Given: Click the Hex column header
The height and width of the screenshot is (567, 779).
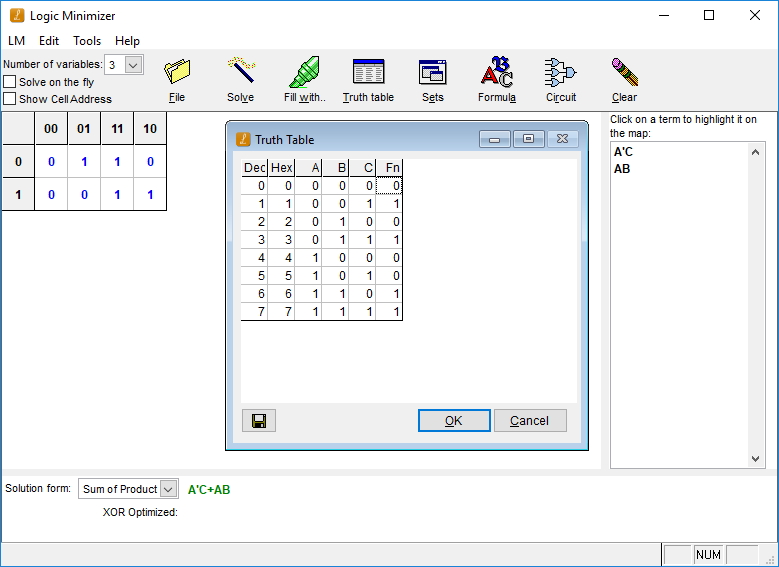Looking at the screenshot, I should [282, 168].
